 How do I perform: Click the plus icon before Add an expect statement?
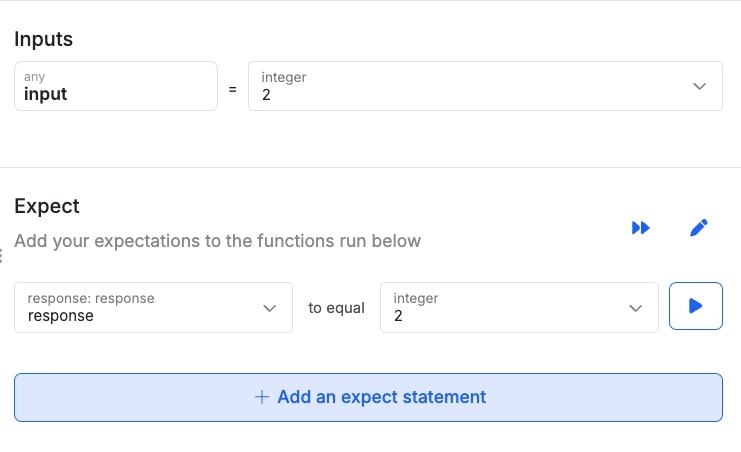[x=262, y=397]
